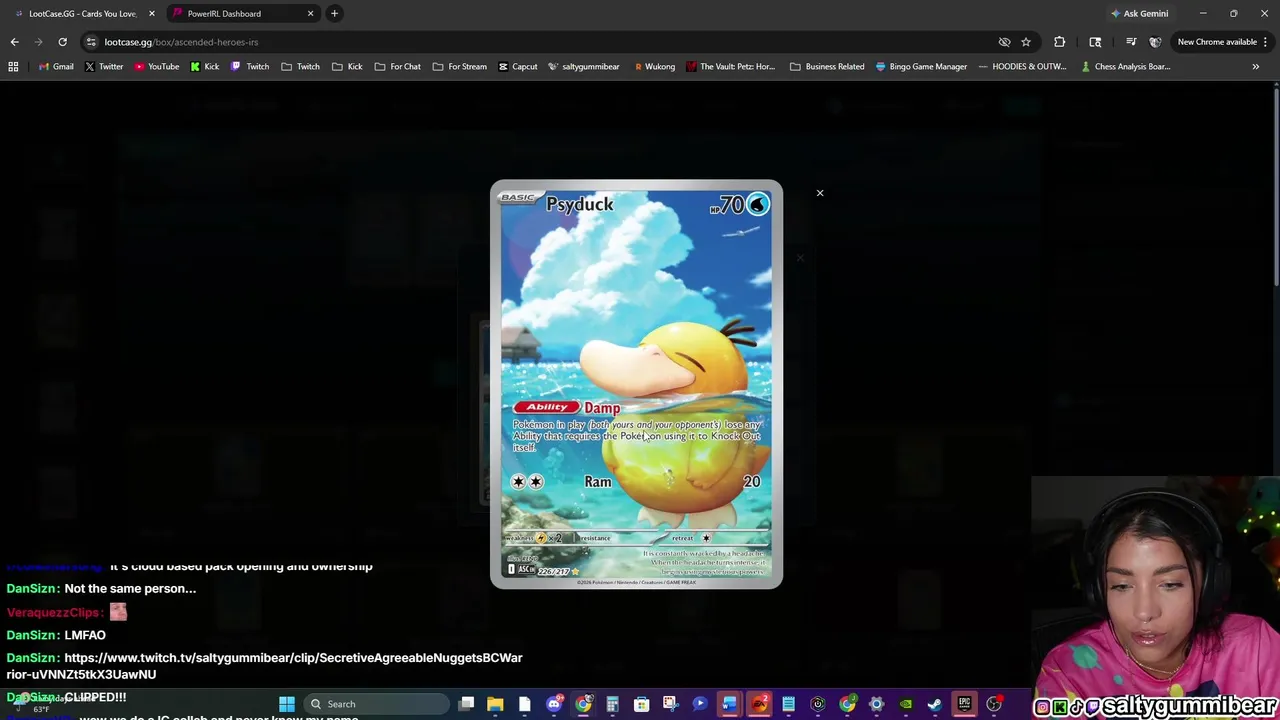Open The Vault: Petz bookmark

730,67
